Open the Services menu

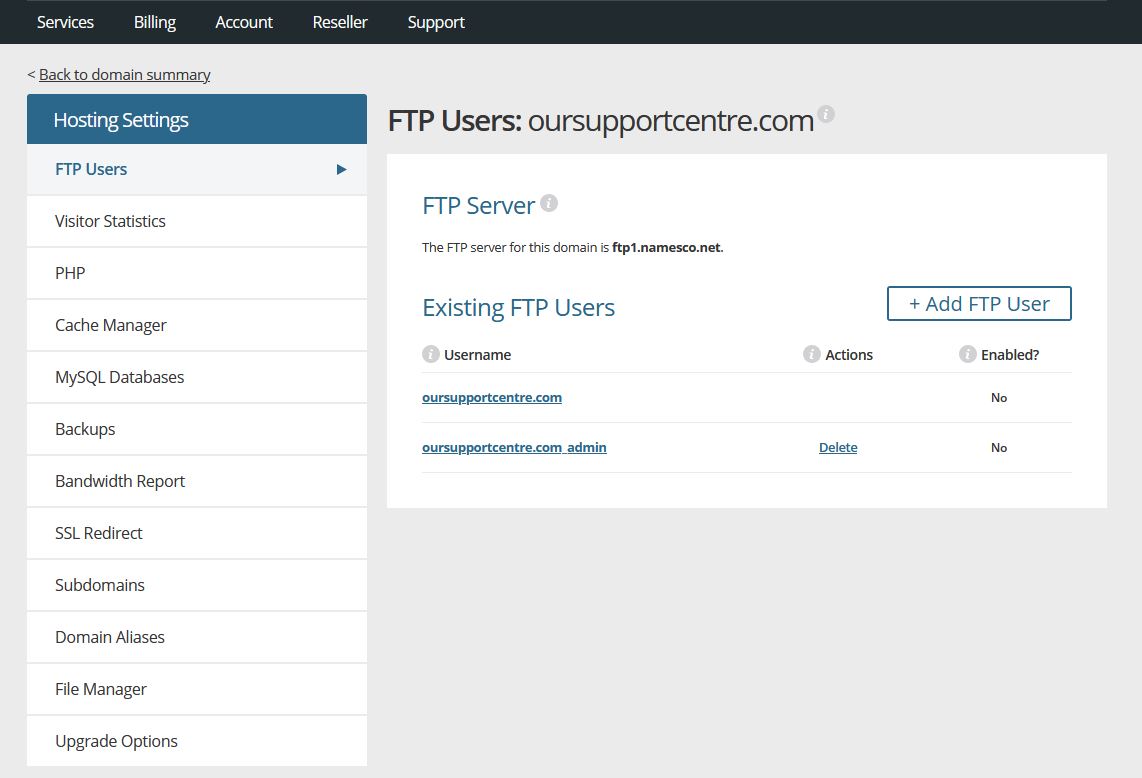tap(65, 22)
